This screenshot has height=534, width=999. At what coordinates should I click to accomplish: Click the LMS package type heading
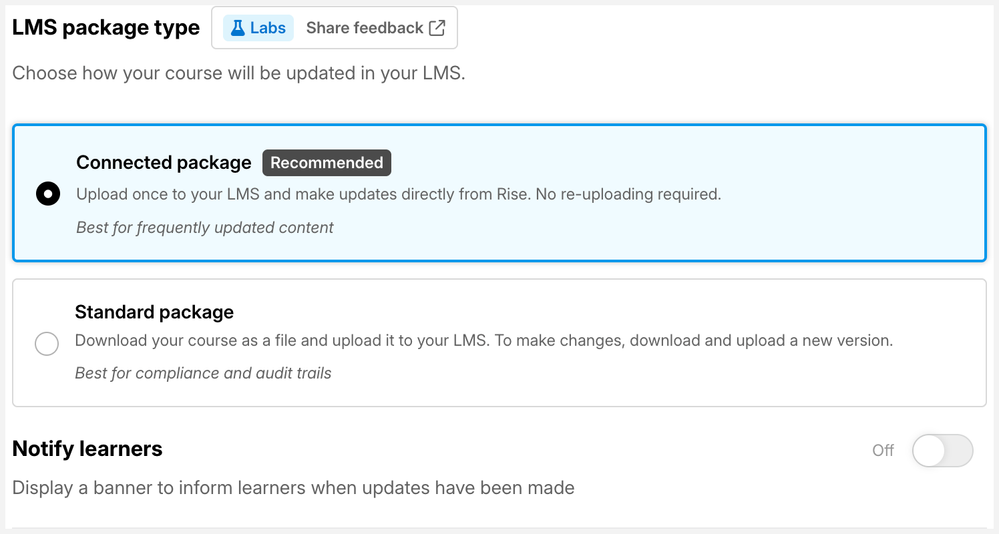[x=106, y=28]
